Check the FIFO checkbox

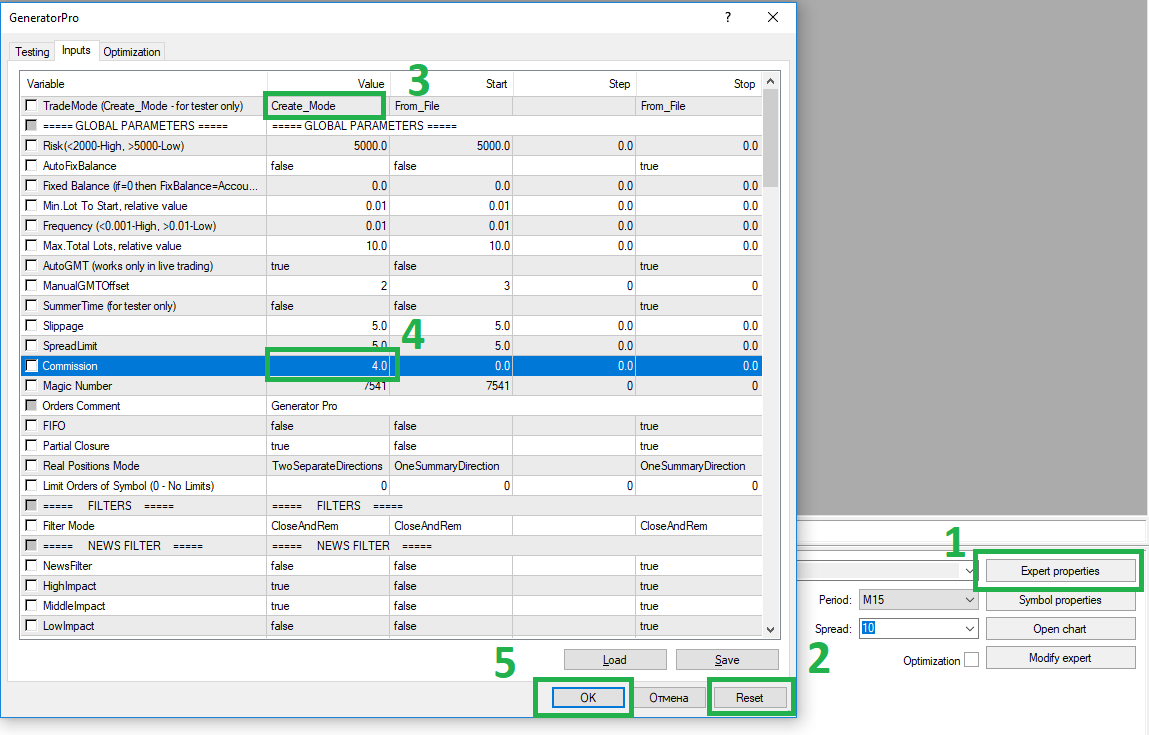click(x=32, y=426)
